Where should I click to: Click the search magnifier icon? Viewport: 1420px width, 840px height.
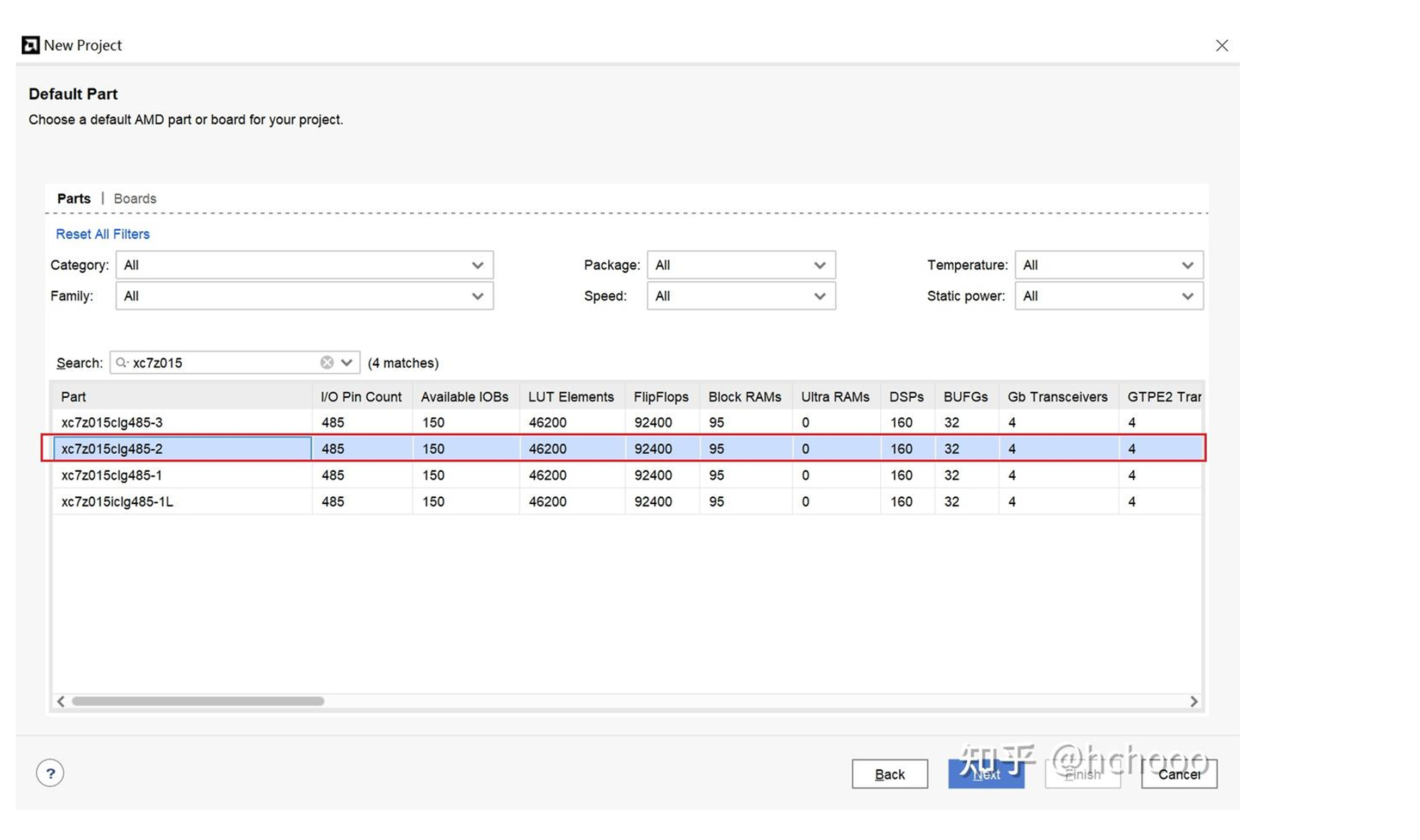121,363
